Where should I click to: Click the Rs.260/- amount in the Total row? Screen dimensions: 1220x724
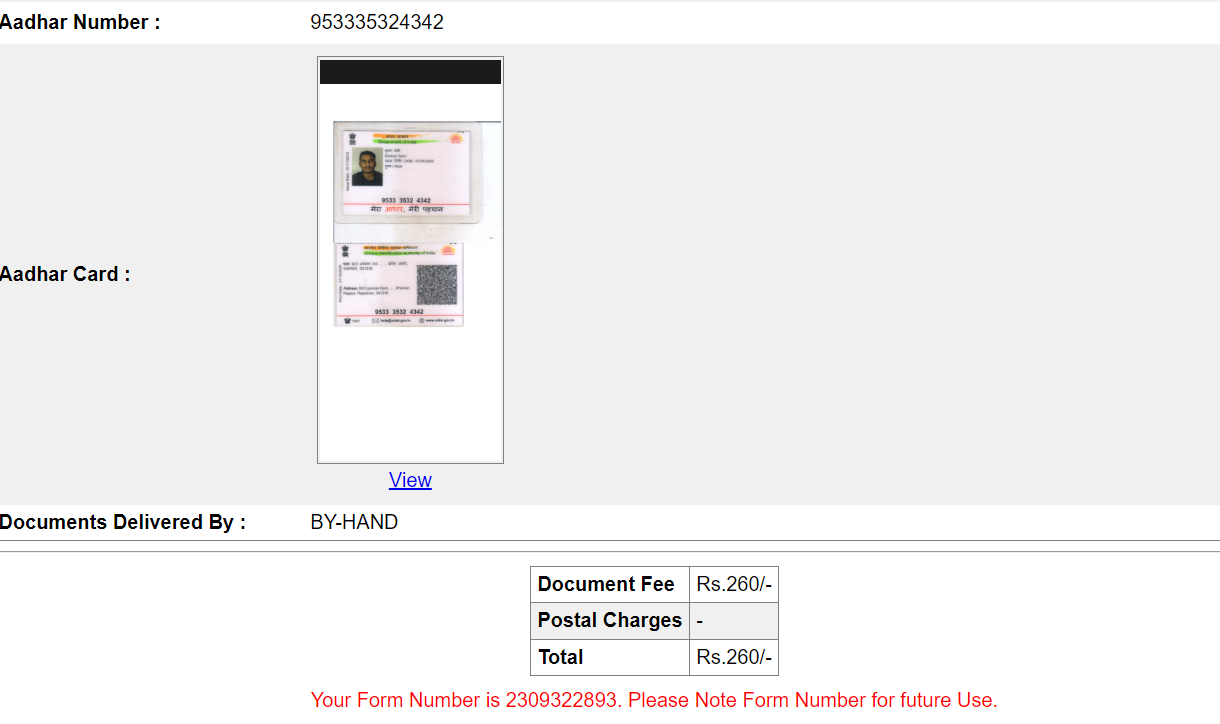click(734, 657)
